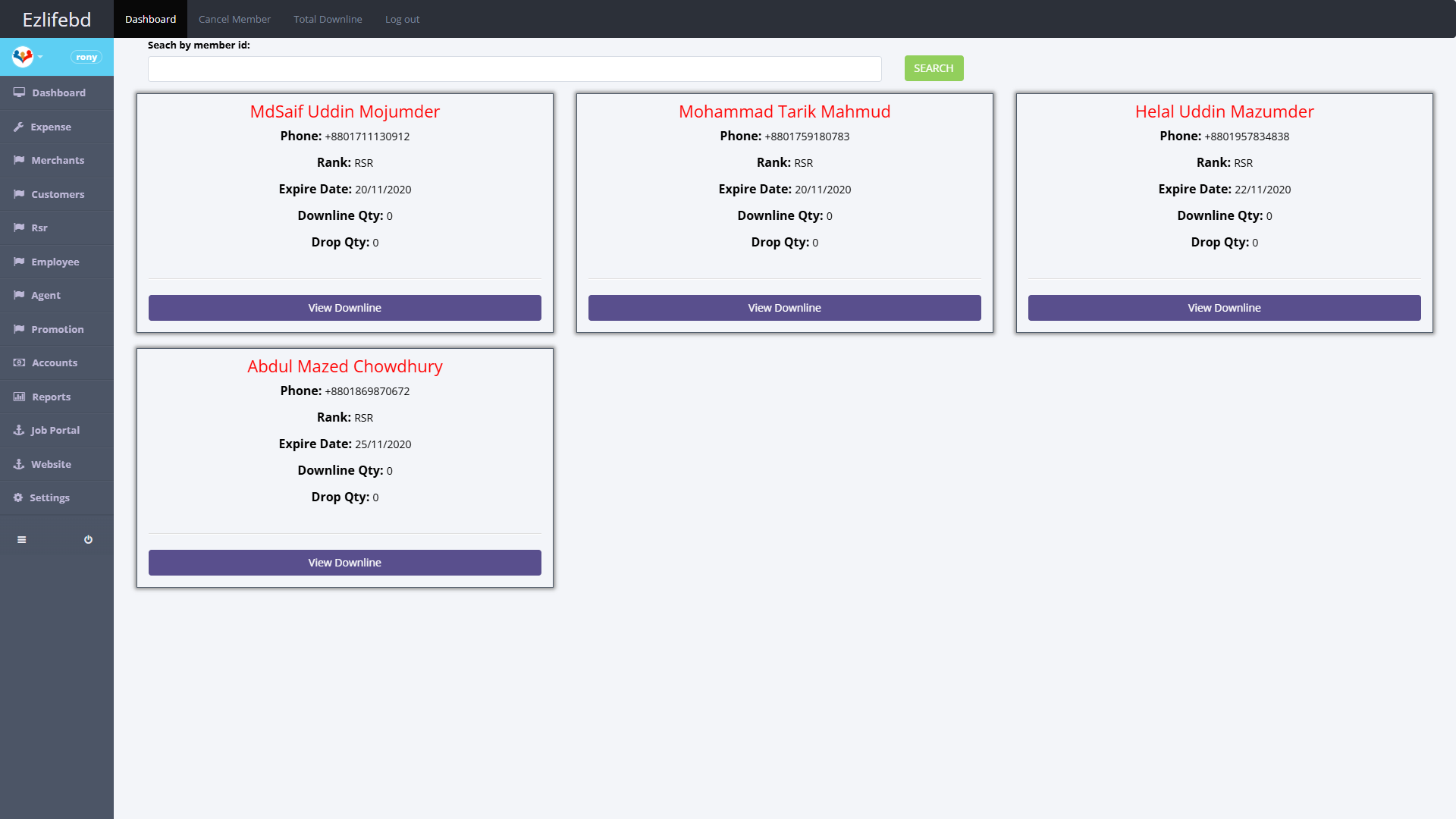Click the power icon at the sidebar bottom
Viewport: 1456px width, 819px height.
(88, 540)
